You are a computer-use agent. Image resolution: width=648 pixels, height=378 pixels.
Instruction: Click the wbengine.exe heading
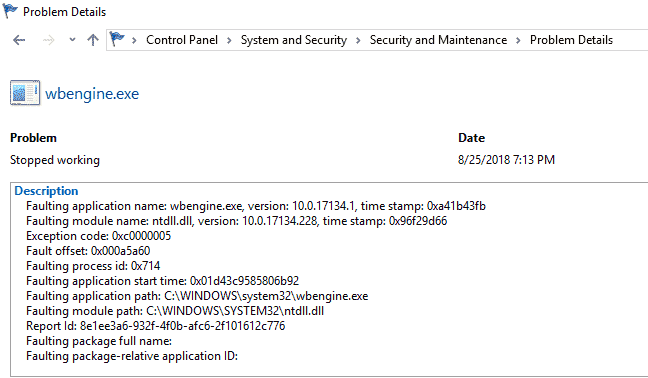92,94
